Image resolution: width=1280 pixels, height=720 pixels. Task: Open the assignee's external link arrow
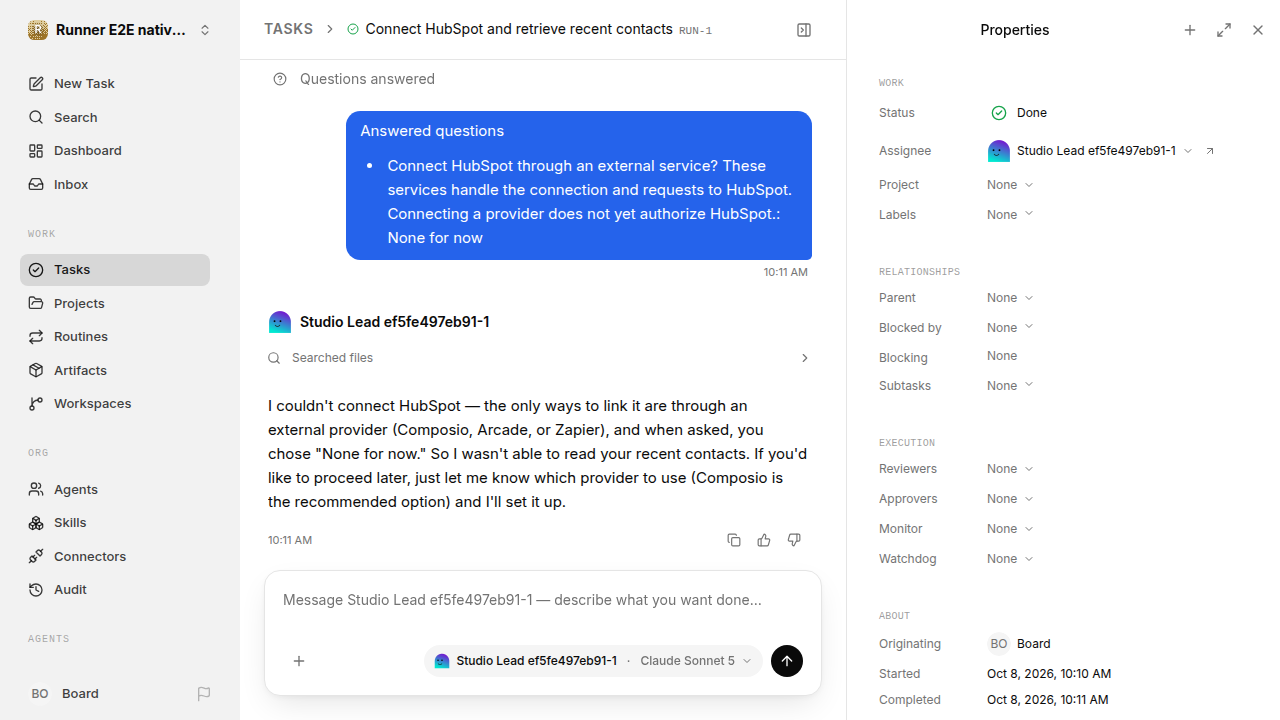coord(1210,151)
